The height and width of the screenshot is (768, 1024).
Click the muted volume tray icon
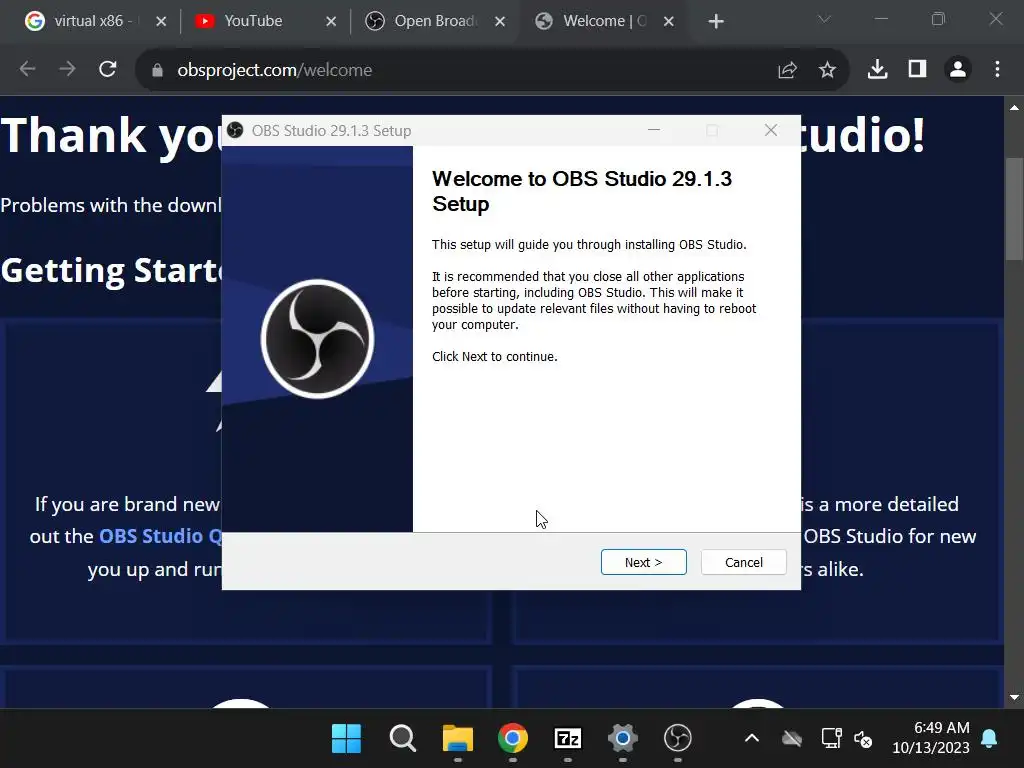pyautogui.click(x=863, y=739)
